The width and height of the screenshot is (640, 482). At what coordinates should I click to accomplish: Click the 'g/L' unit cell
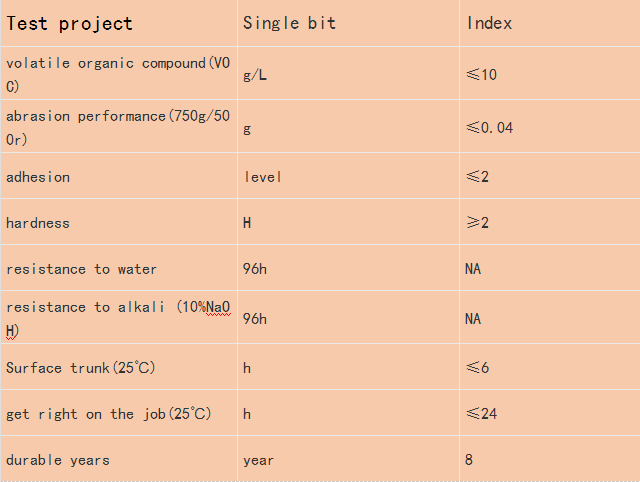[349, 73]
